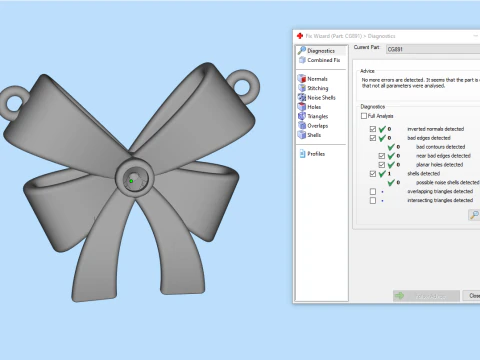
Task: Click the Follow Advice button
Action: point(426,296)
